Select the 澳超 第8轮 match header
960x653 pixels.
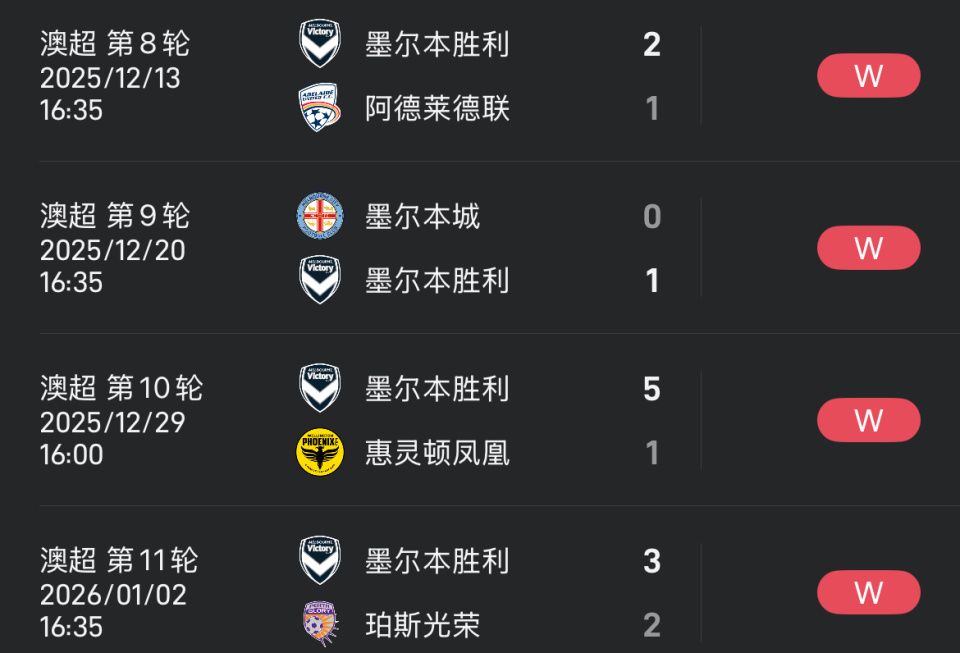[114, 44]
